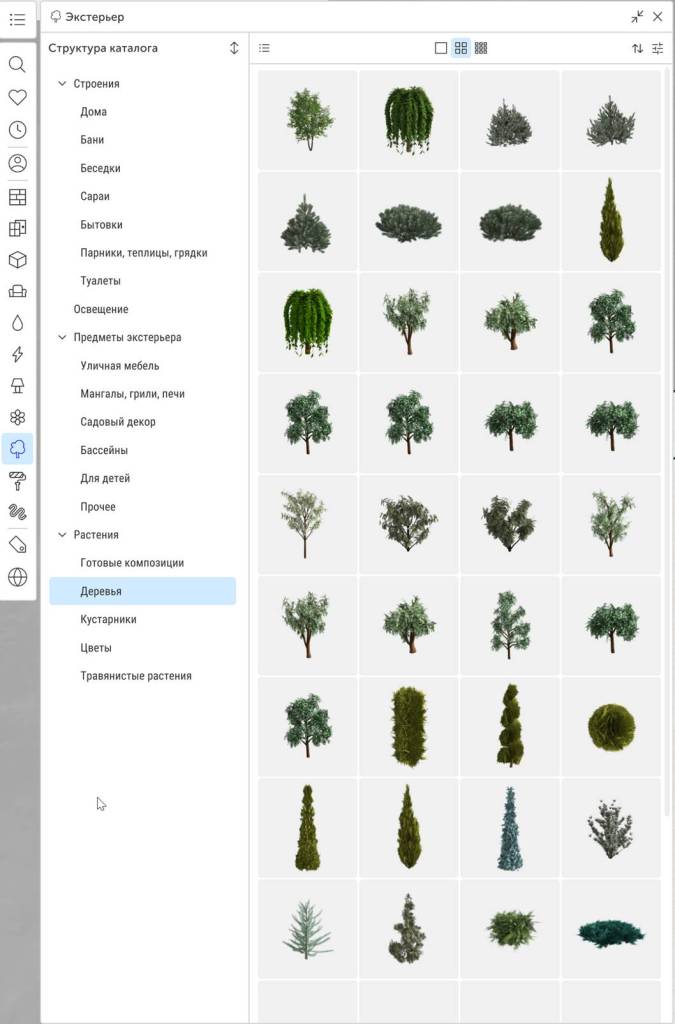Open recent items clock icon
Screen dimensions: 675x1024
(17, 130)
